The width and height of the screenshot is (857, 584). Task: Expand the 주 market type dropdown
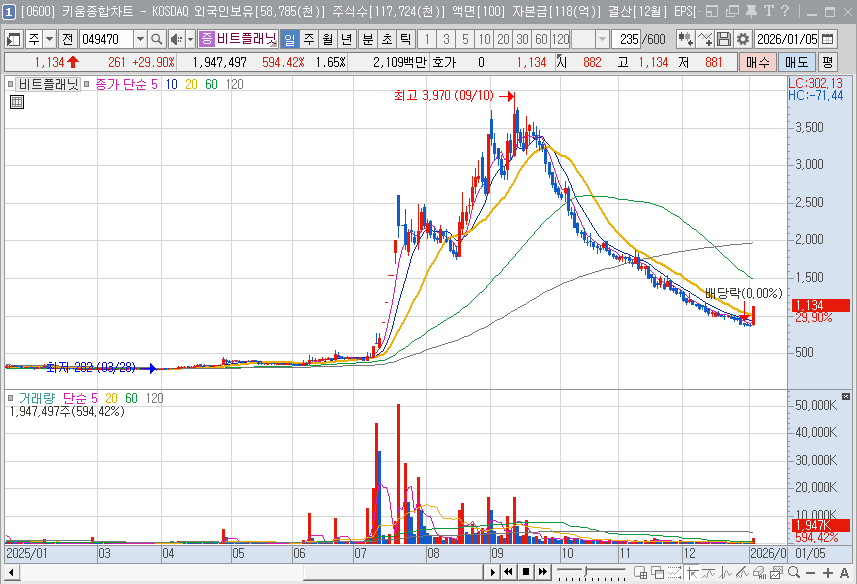50,39
